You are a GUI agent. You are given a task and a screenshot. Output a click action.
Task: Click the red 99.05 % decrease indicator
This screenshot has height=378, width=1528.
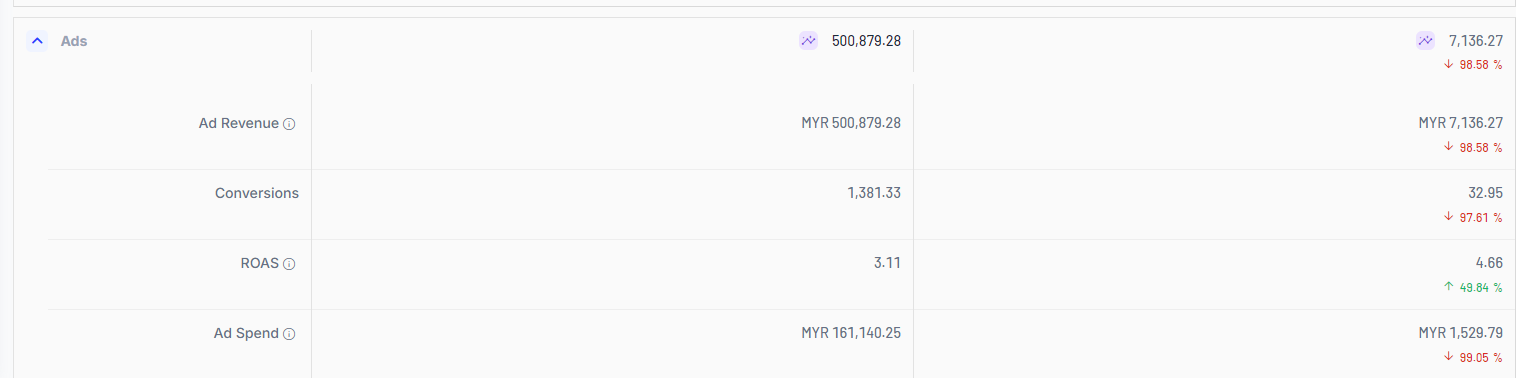1473,357
